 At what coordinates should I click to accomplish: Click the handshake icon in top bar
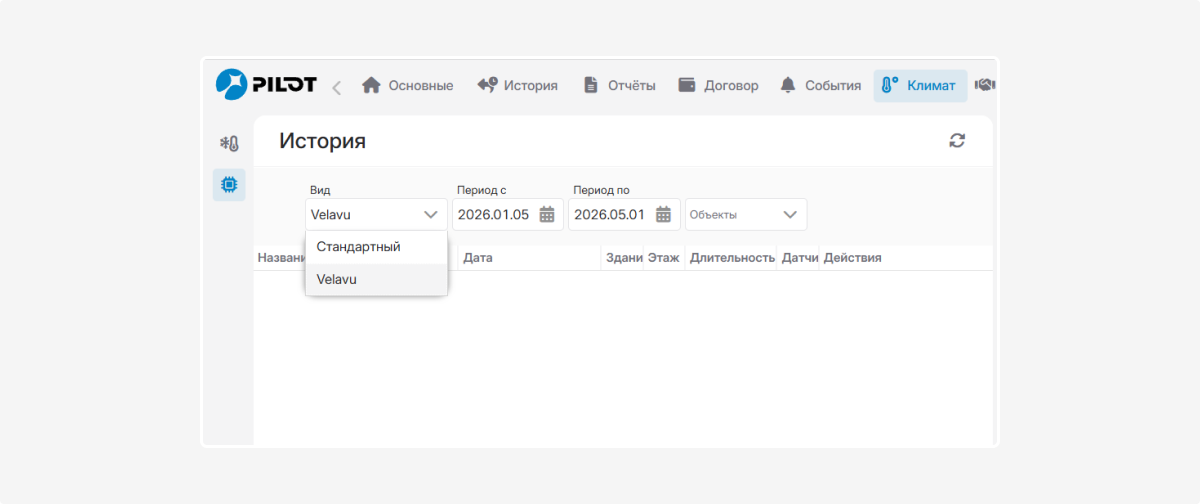point(984,85)
